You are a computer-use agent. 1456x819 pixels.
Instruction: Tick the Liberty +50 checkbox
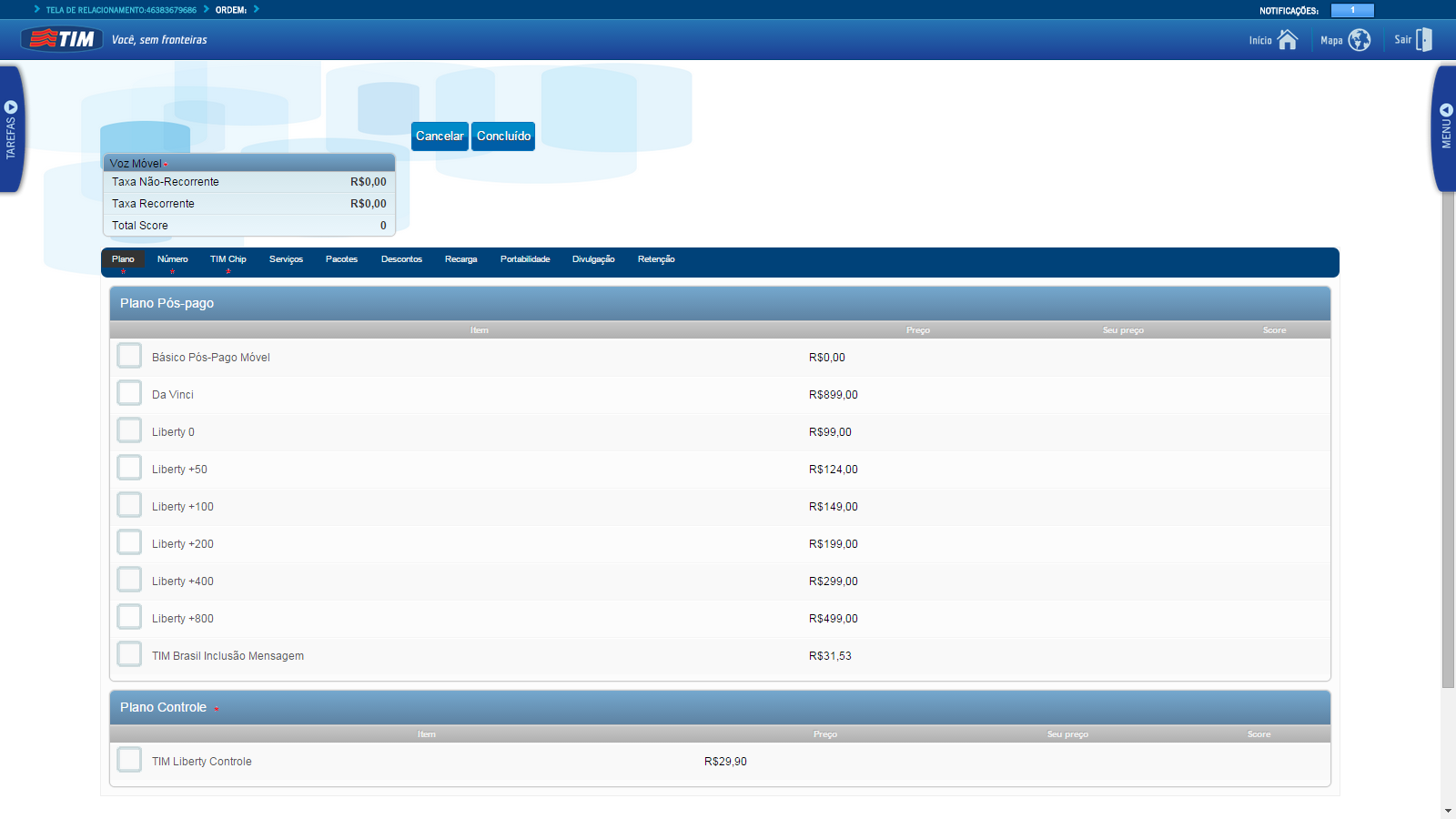pyautogui.click(x=129, y=468)
